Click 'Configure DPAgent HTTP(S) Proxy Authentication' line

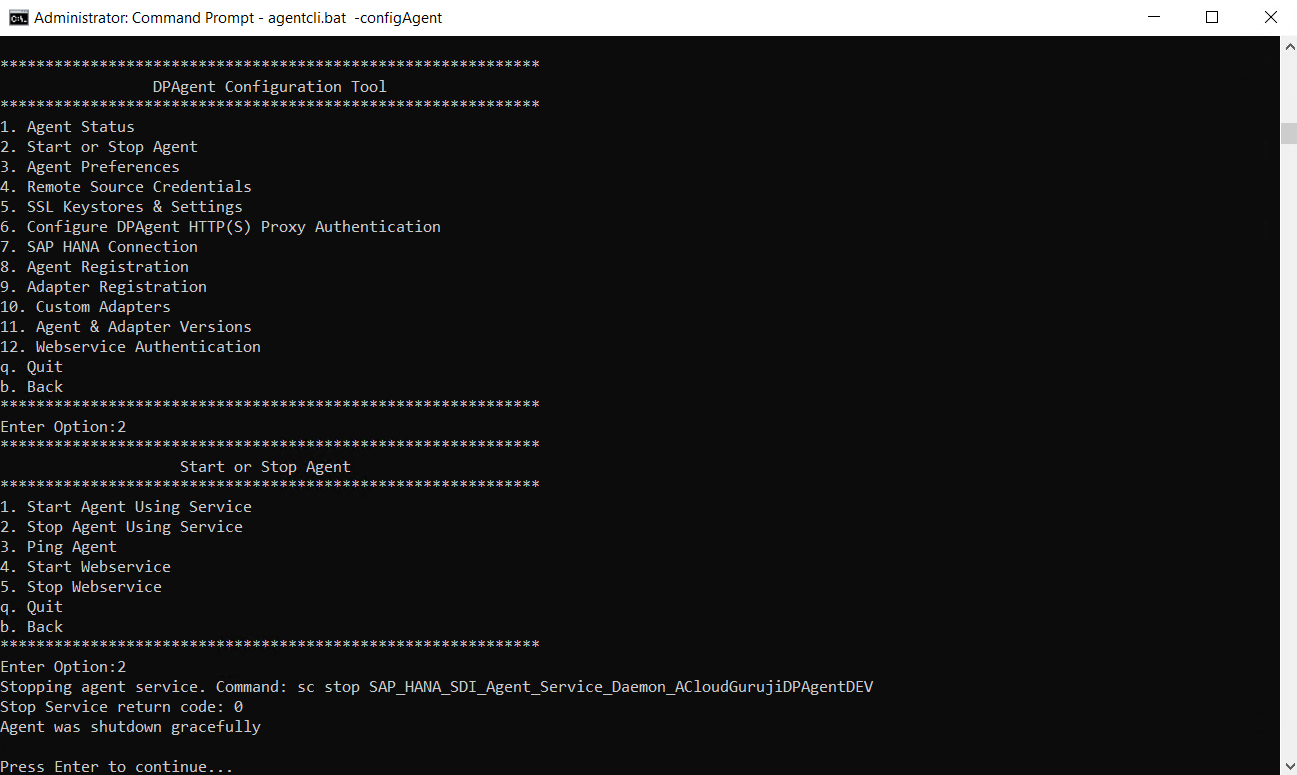click(x=220, y=227)
